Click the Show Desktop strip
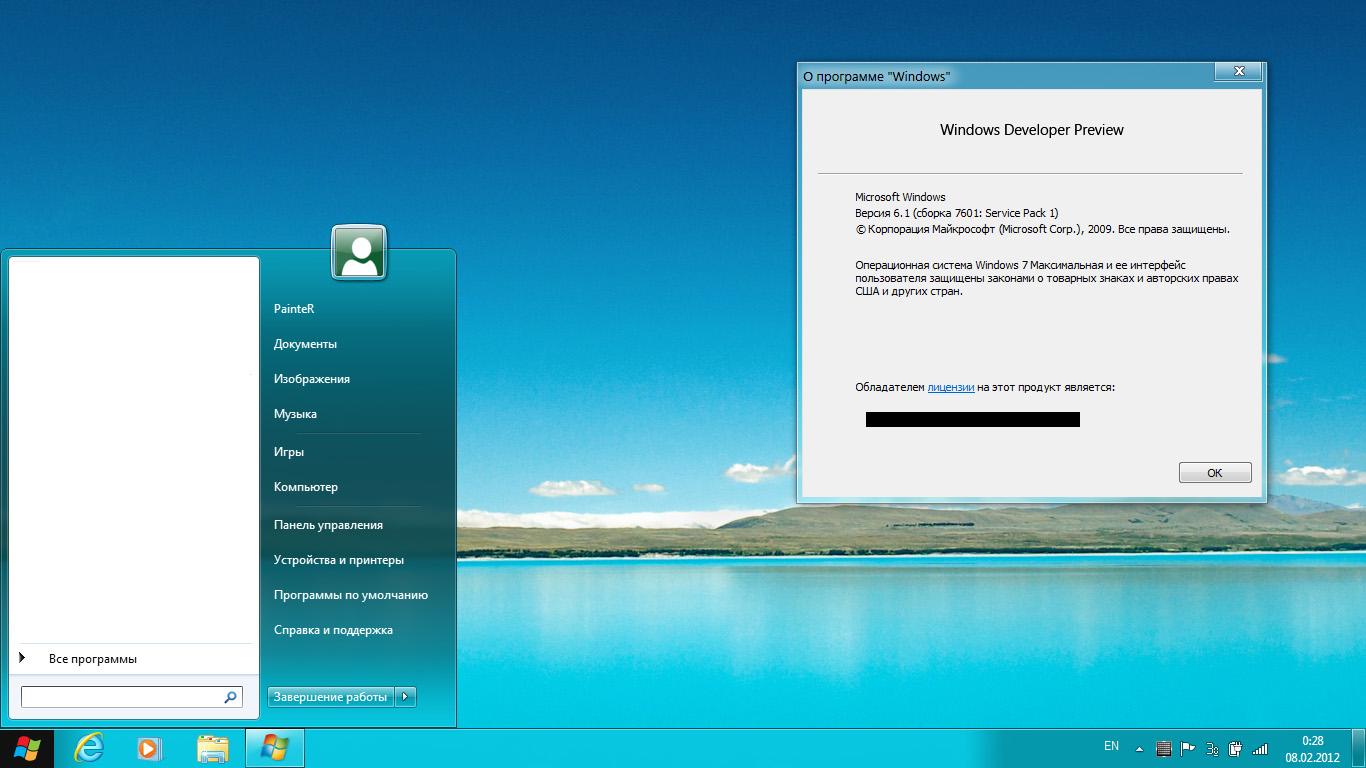This screenshot has height=768, width=1366. [x=1359, y=748]
